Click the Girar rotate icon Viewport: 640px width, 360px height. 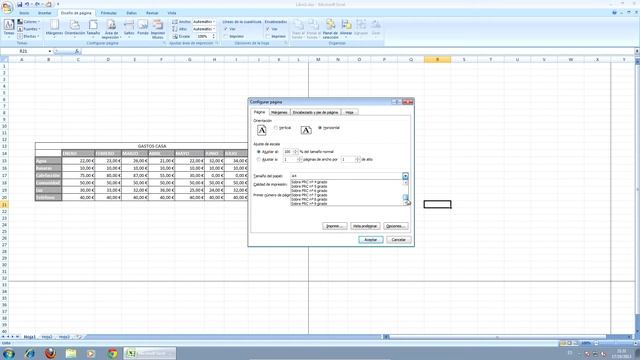click(x=376, y=29)
